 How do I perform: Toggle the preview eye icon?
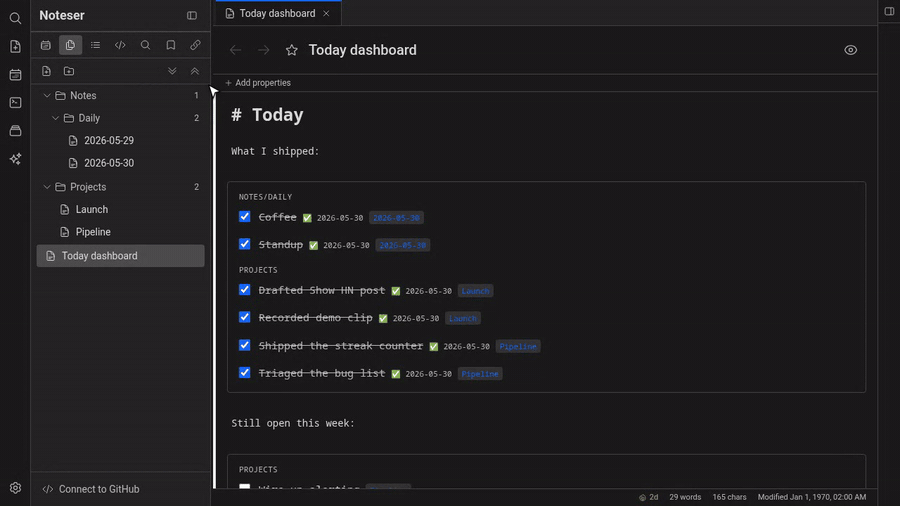(x=851, y=50)
